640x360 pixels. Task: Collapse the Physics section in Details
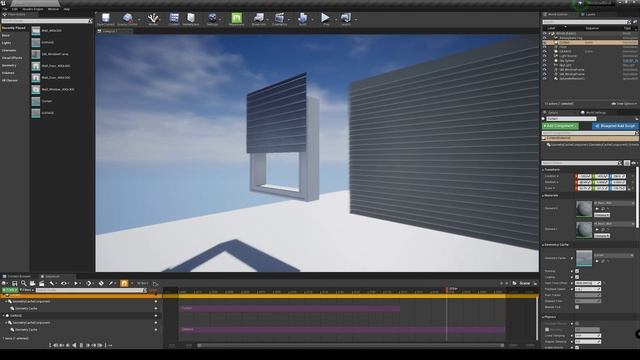[x=543, y=317]
